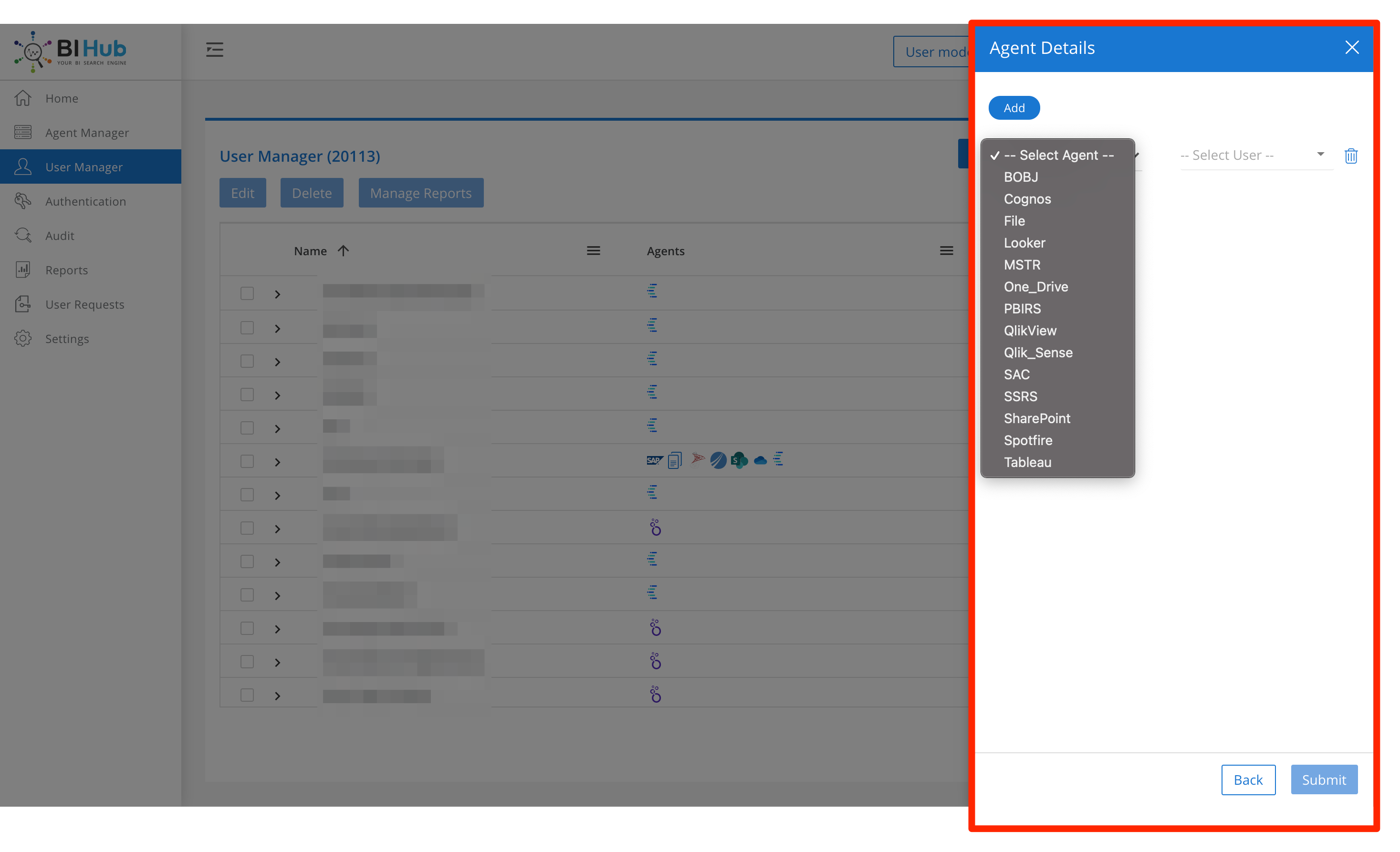Click the Reports chart icon
This screenshot has width=1400, height=852.
coord(23,270)
